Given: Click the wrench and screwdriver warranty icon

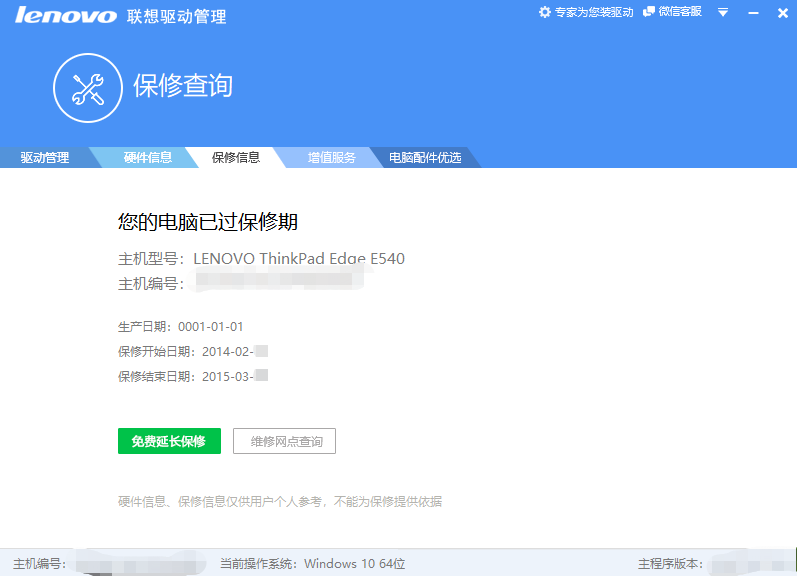Looking at the screenshot, I should coord(88,88).
